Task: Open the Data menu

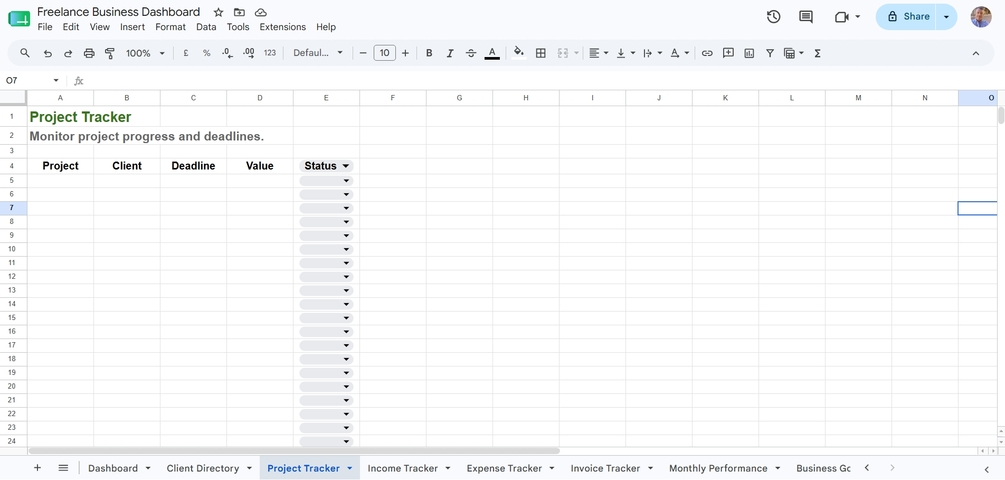Action: [206, 27]
